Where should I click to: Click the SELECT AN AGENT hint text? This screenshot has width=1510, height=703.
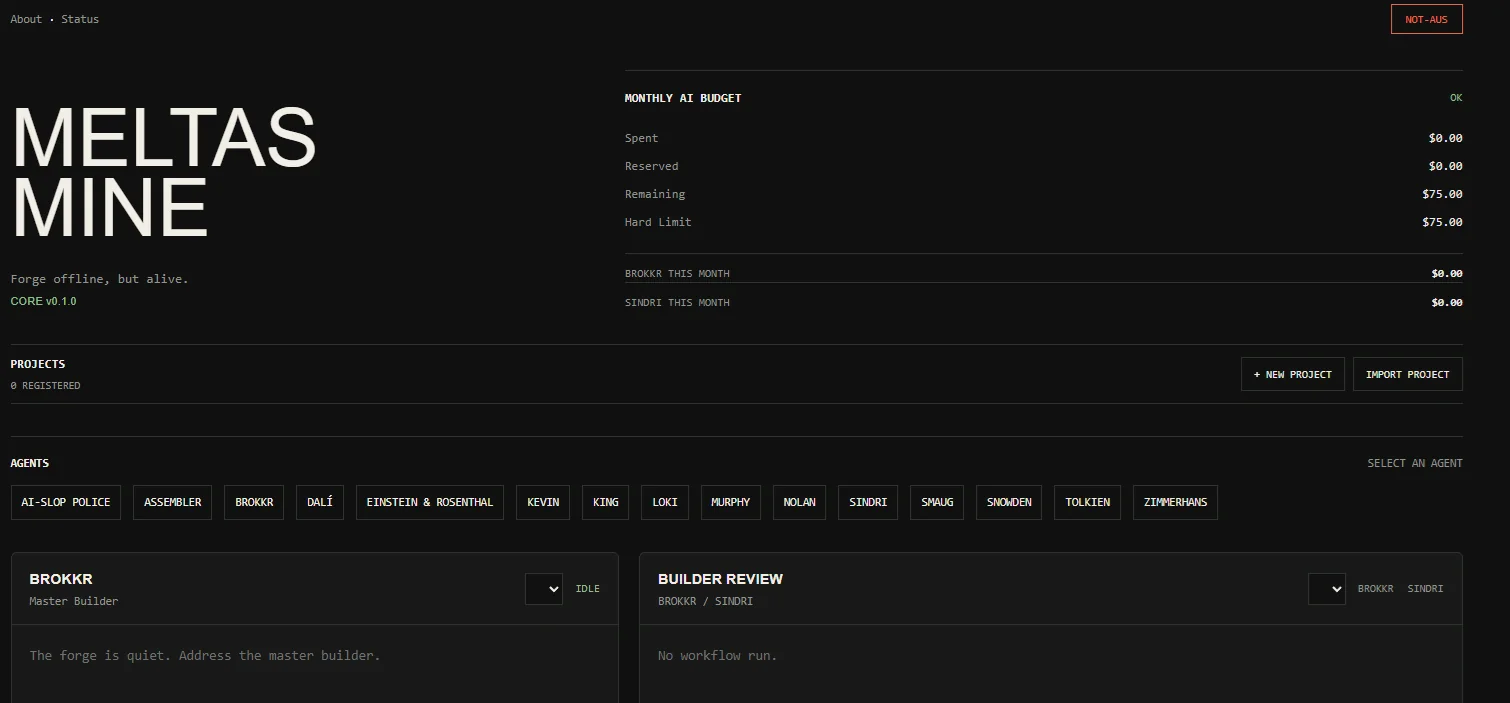(x=1415, y=463)
